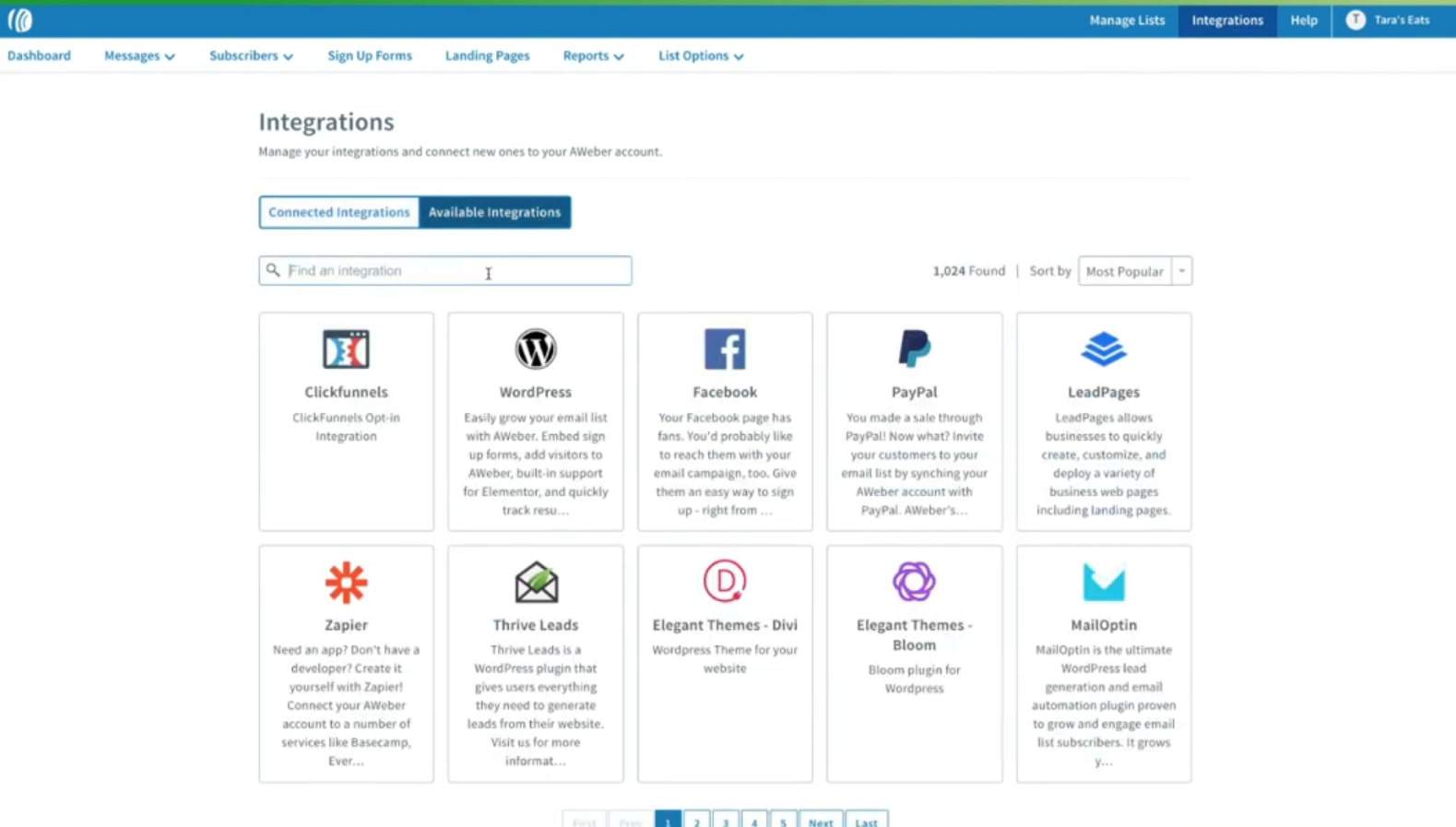
Task: Open the MailOptin envelope icon
Action: tap(1104, 583)
